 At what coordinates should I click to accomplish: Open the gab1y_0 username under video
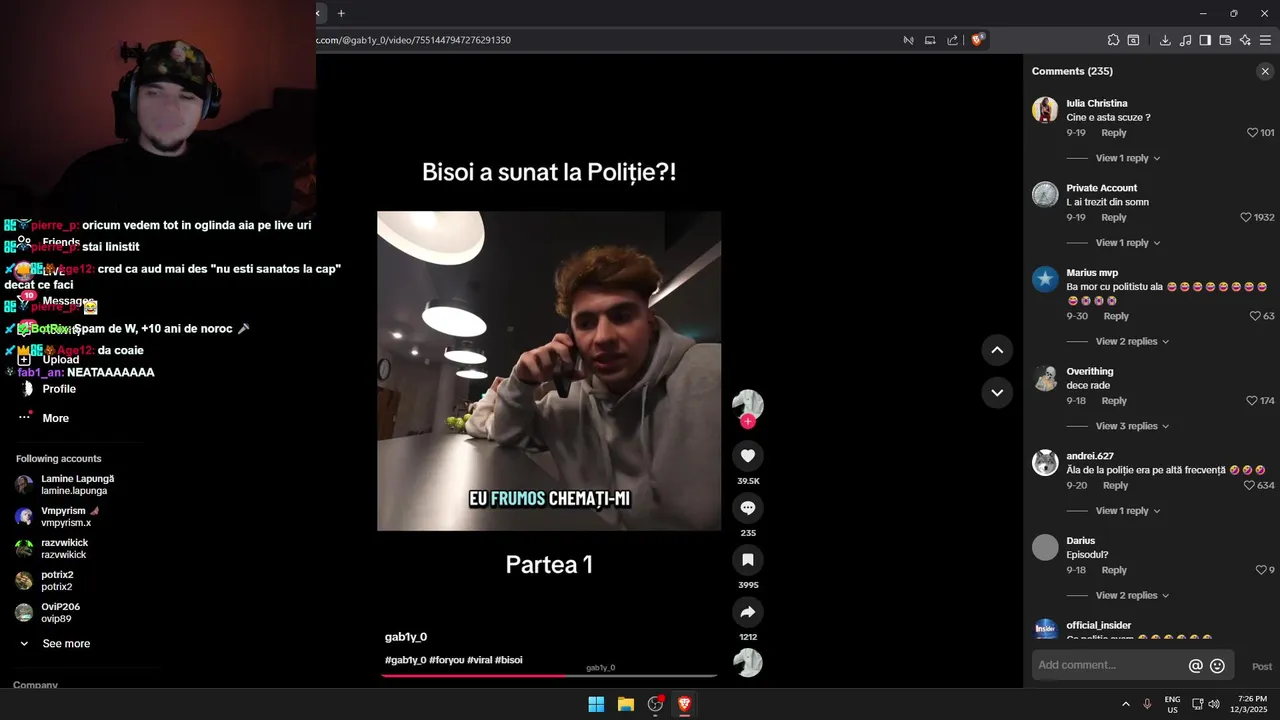(406, 637)
